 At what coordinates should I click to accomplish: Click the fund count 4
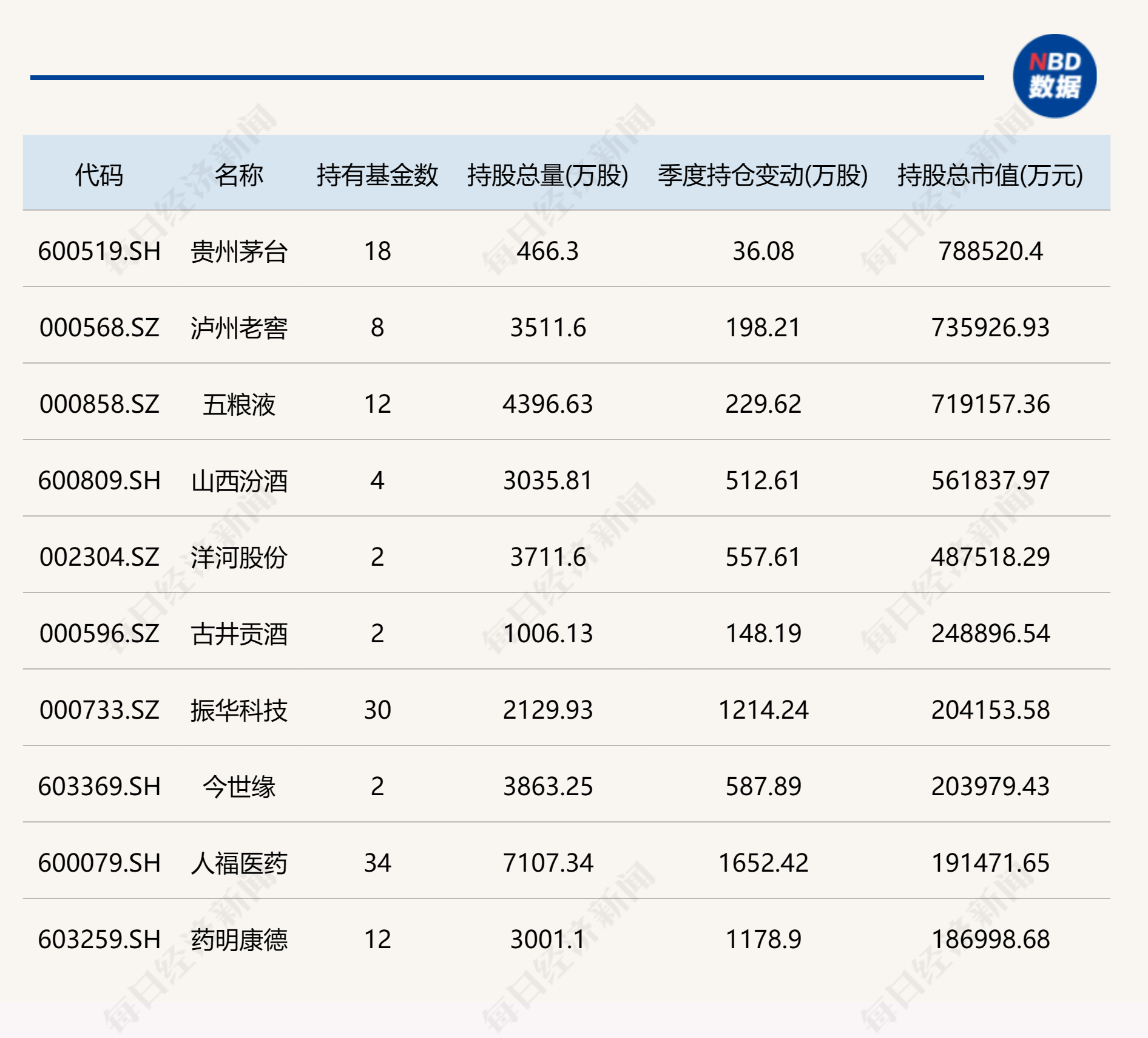point(377,480)
